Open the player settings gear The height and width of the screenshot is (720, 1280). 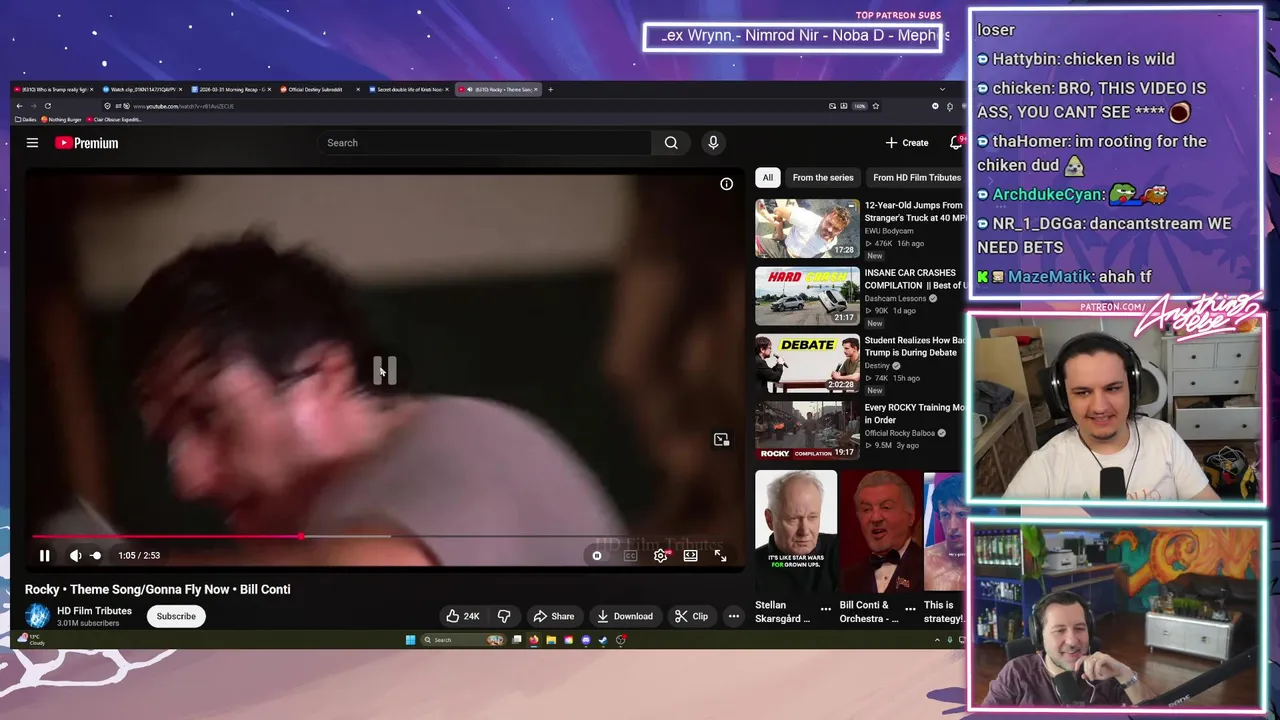click(x=660, y=556)
